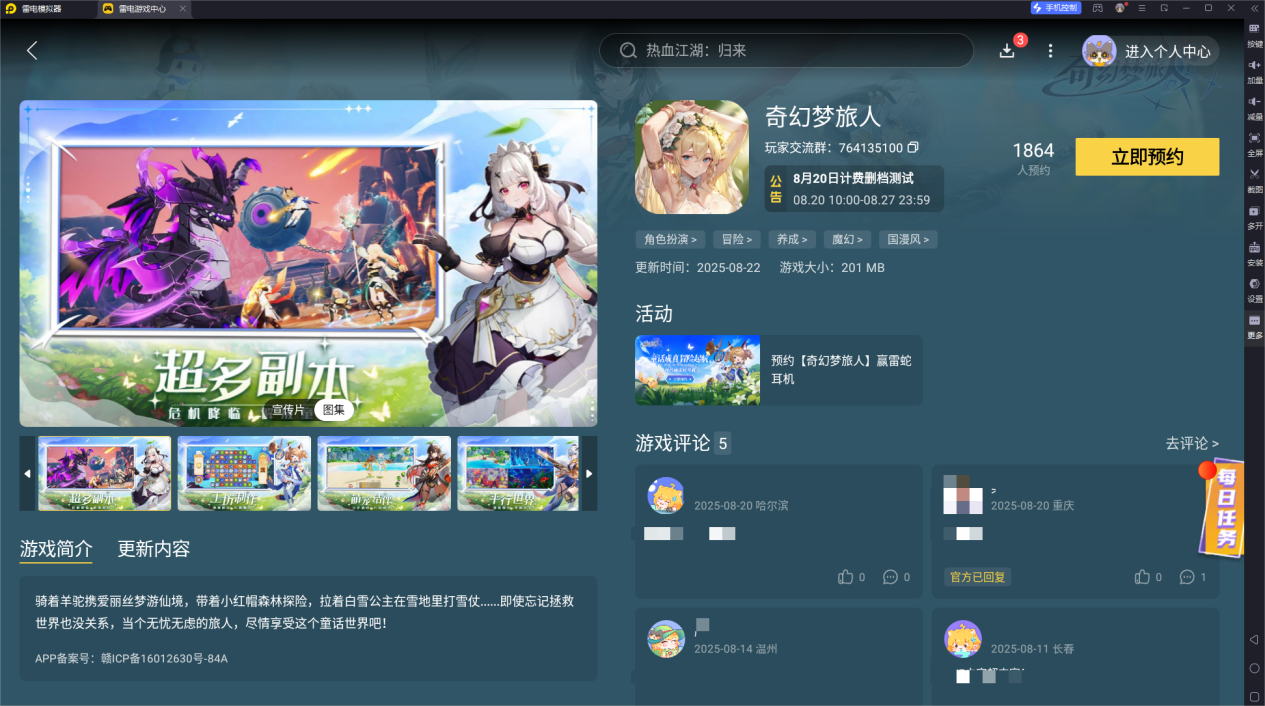Select the 超多副本 thumbnail
Viewport: 1265px width, 706px height.
click(x=105, y=474)
